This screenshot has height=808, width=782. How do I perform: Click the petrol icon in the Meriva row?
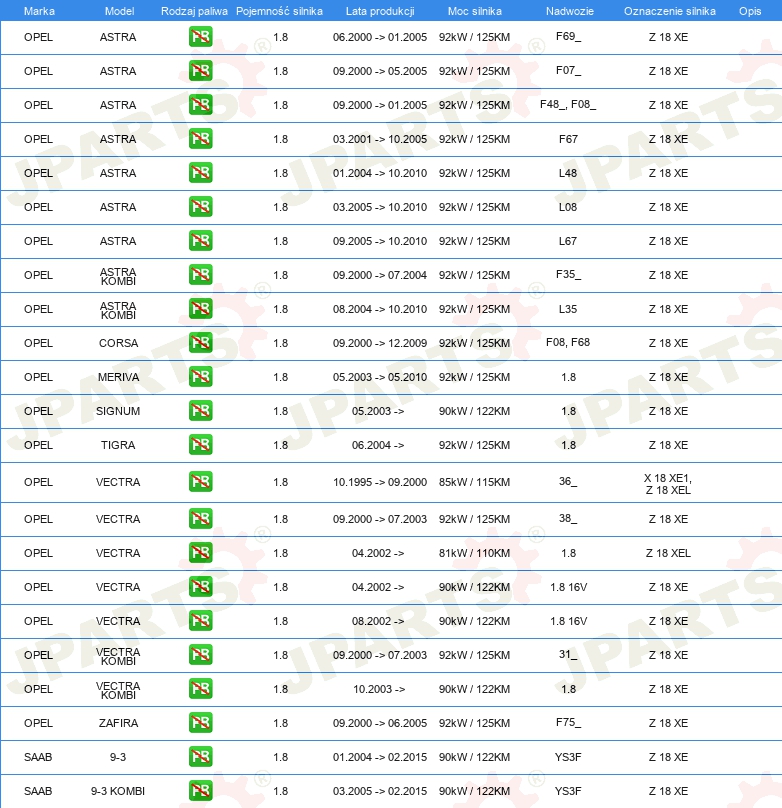click(200, 377)
